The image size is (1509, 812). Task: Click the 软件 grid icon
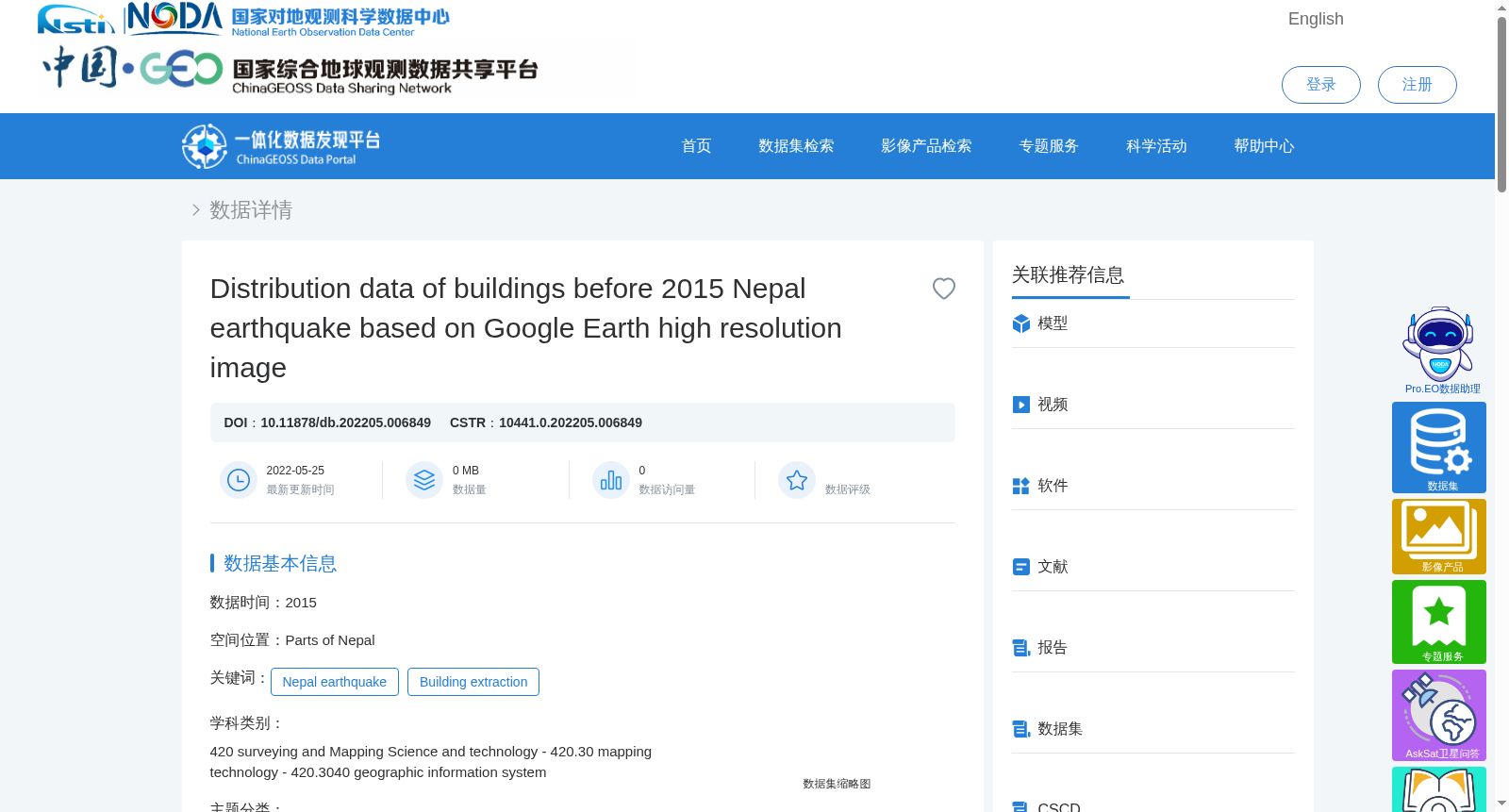pos(1020,486)
